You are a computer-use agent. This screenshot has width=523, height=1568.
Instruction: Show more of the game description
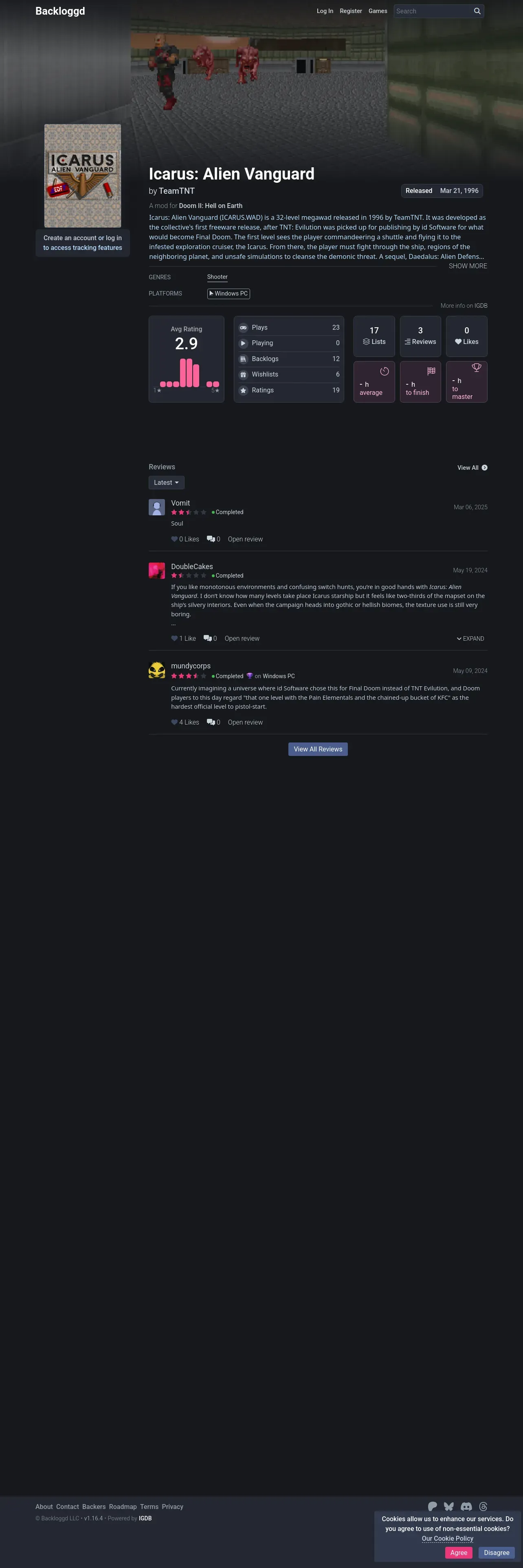468,266
